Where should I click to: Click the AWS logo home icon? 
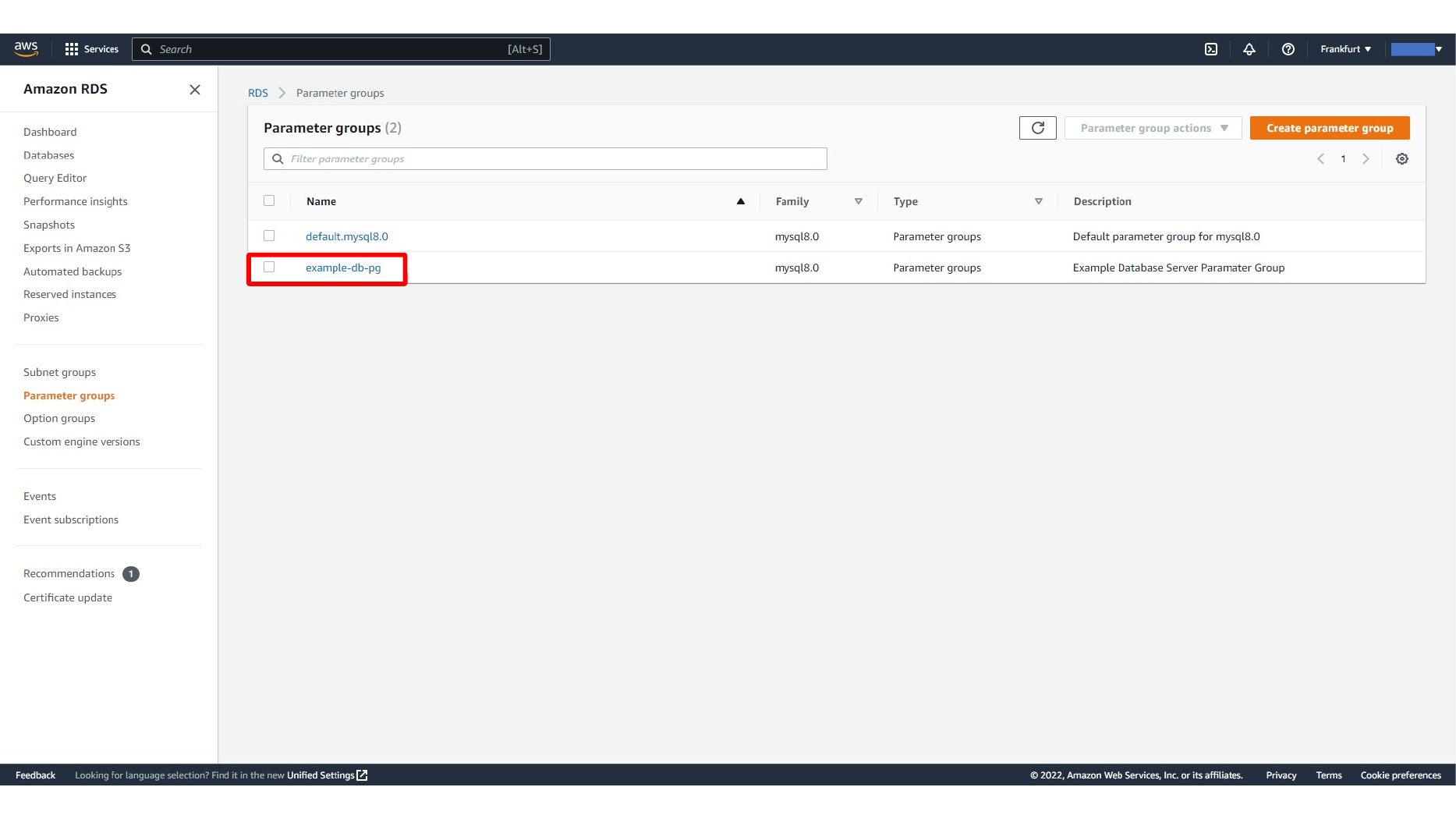point(27,48)
